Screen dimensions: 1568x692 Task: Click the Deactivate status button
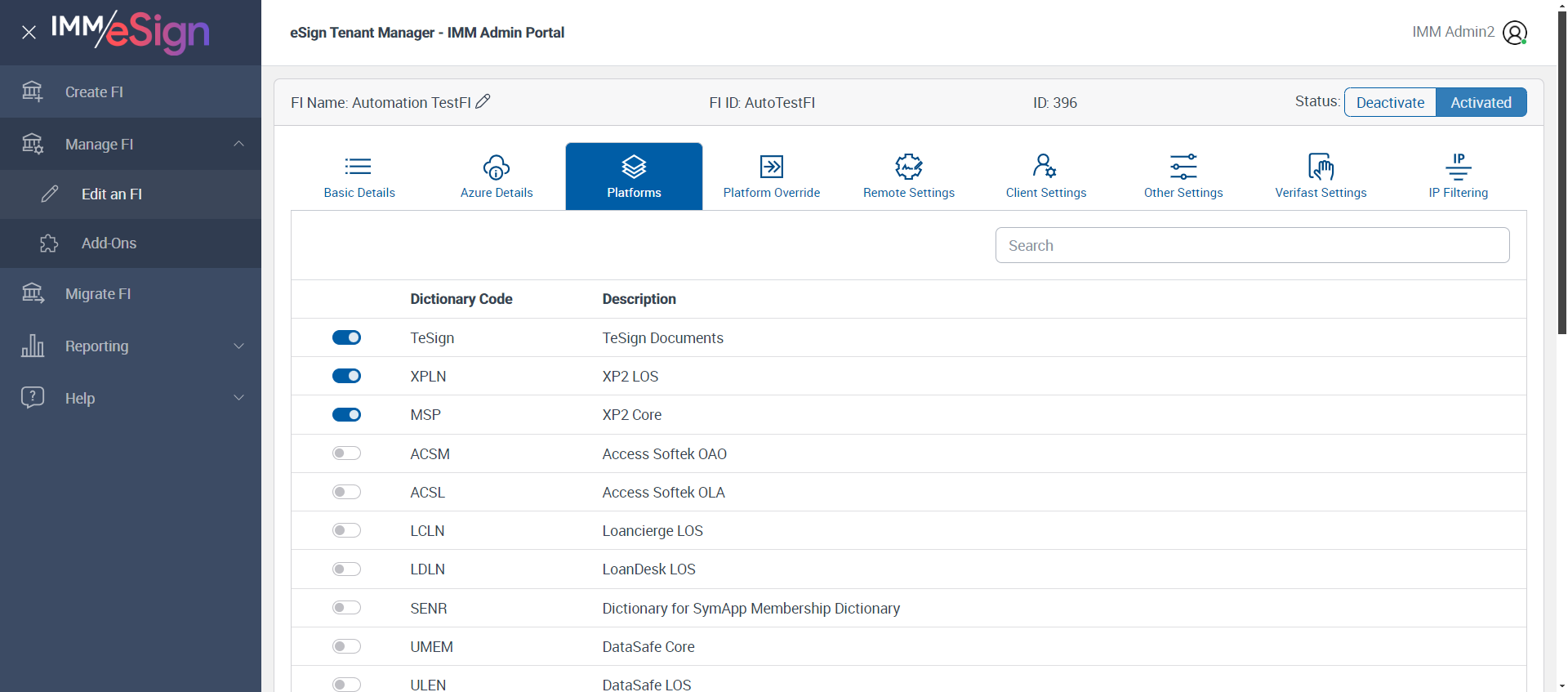pyautogui.click(x=1390, y=102)
